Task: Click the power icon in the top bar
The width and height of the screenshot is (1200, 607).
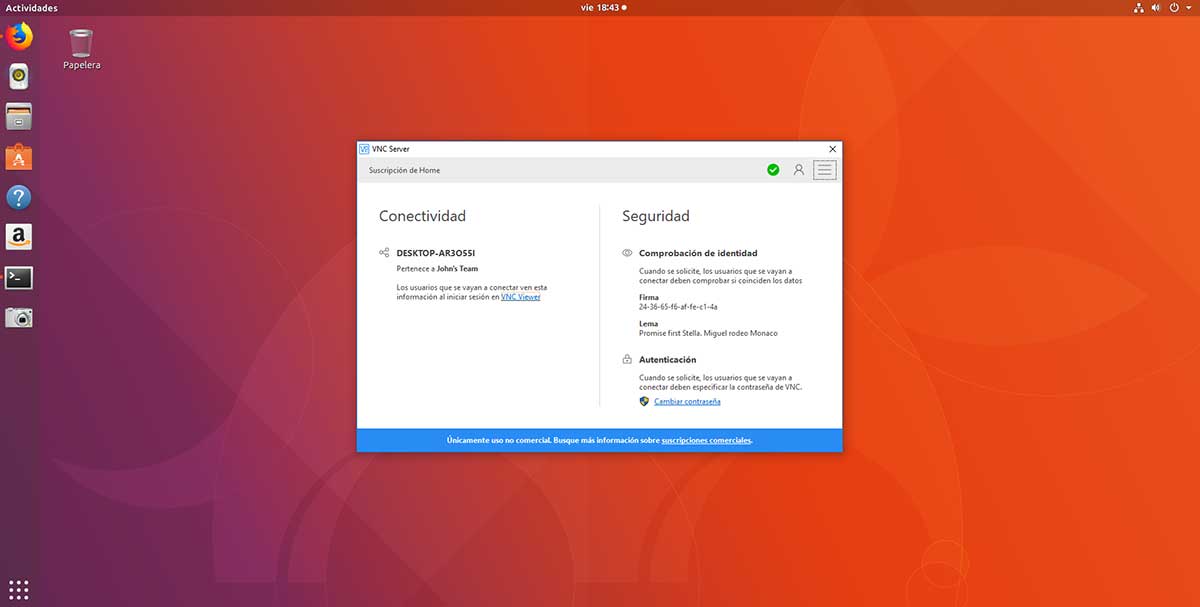Action: coord(1174,8)
